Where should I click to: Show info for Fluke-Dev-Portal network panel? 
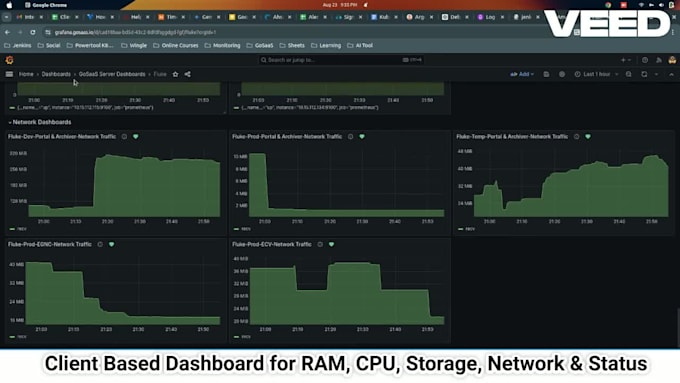click(124, 137)
